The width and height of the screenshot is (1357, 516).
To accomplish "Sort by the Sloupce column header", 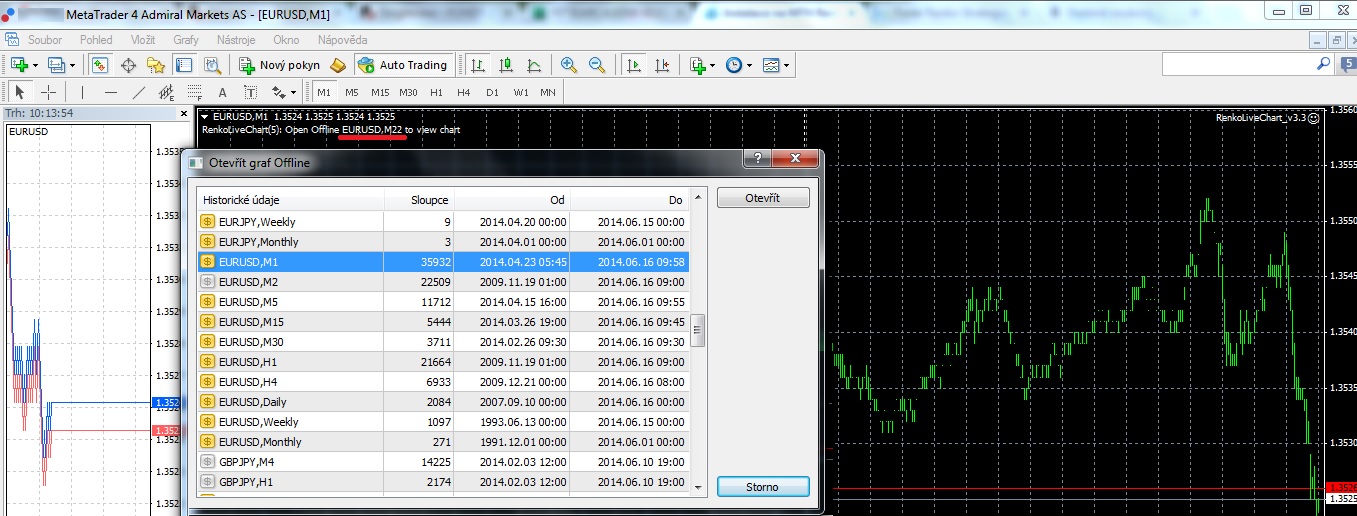I will tap(419, 200).
